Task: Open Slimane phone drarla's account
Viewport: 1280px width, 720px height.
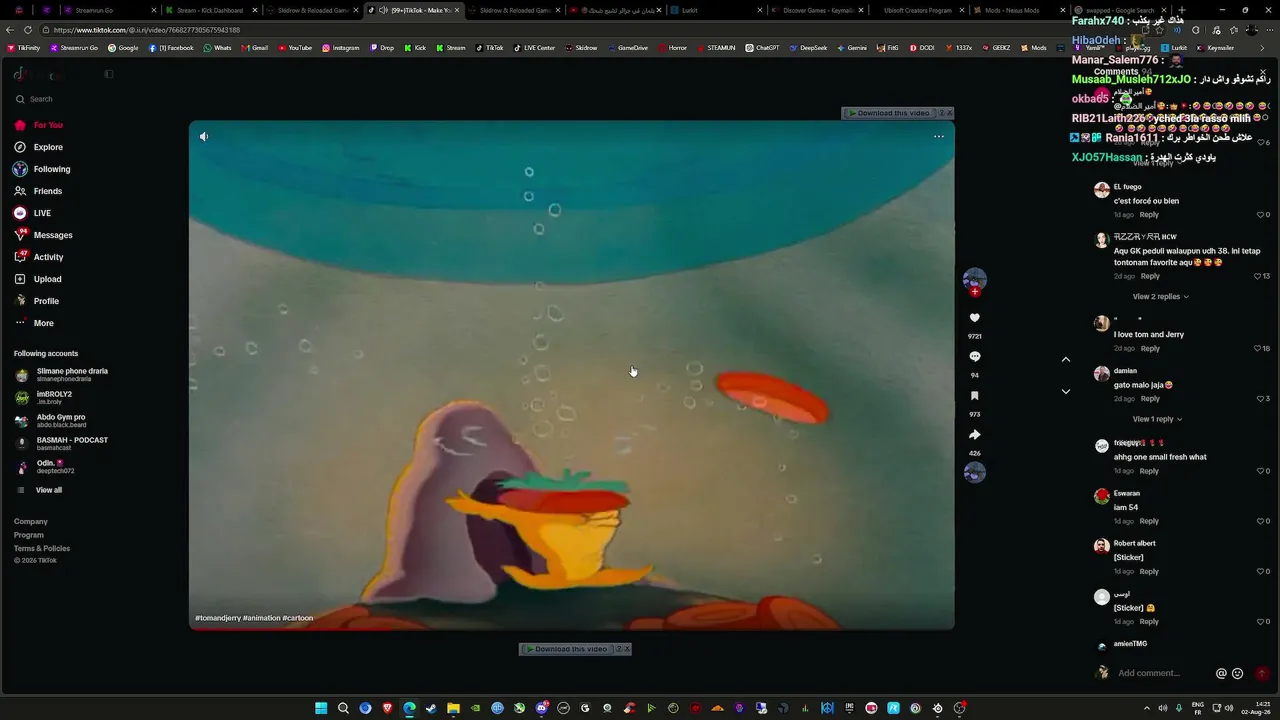Action: [63, 375]
